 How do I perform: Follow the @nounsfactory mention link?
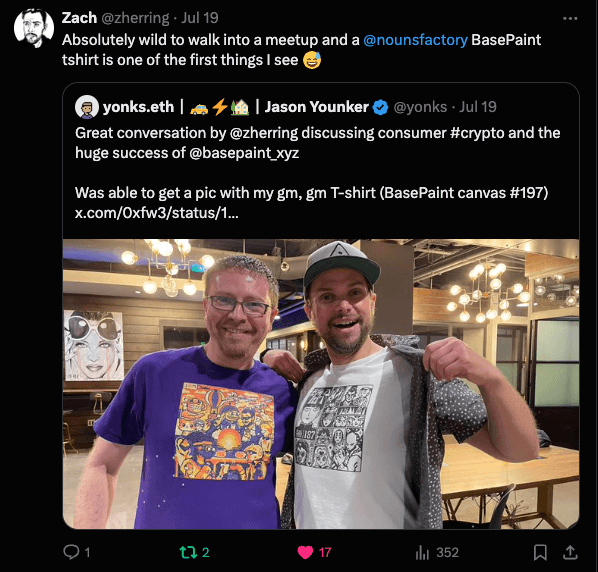pyautogui.click(x=415, y=40)
